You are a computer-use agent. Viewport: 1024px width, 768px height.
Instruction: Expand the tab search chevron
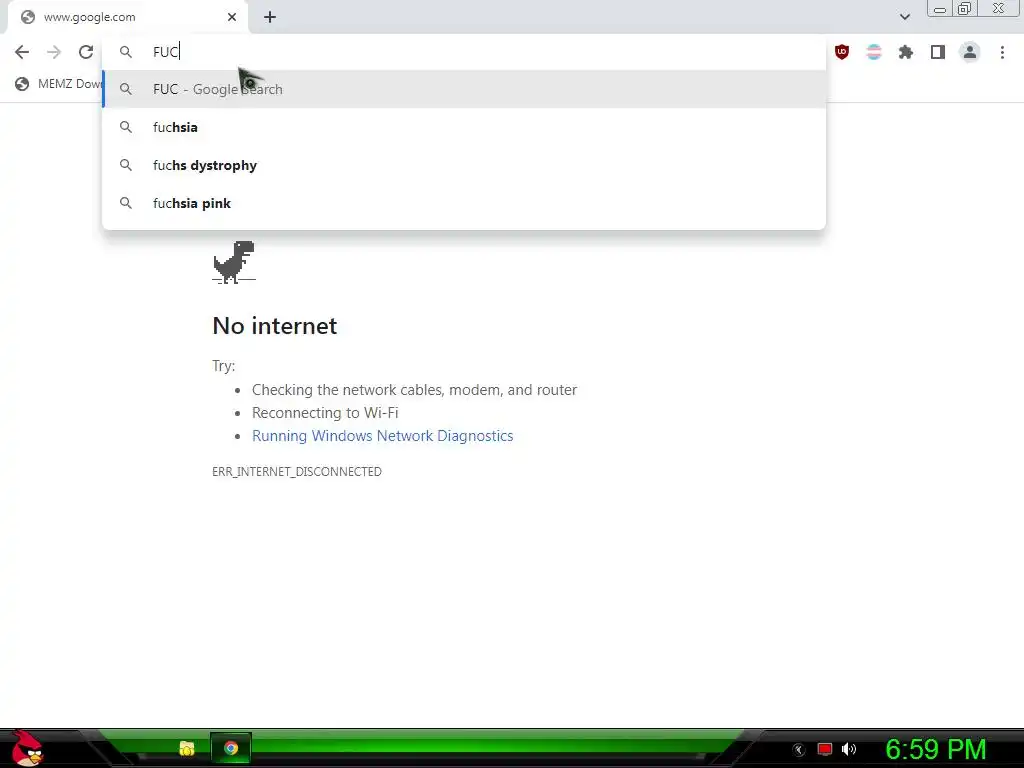tap(904, 17)
